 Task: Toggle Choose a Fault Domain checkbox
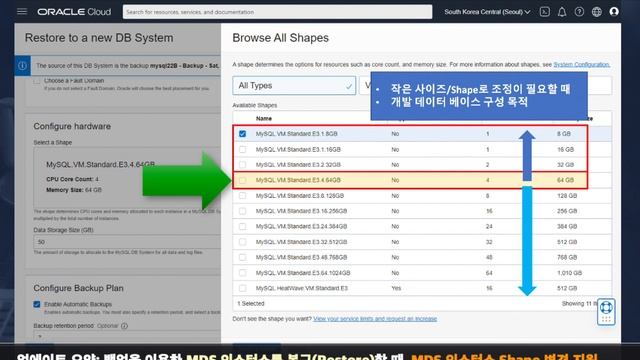(x=37, y=81)
